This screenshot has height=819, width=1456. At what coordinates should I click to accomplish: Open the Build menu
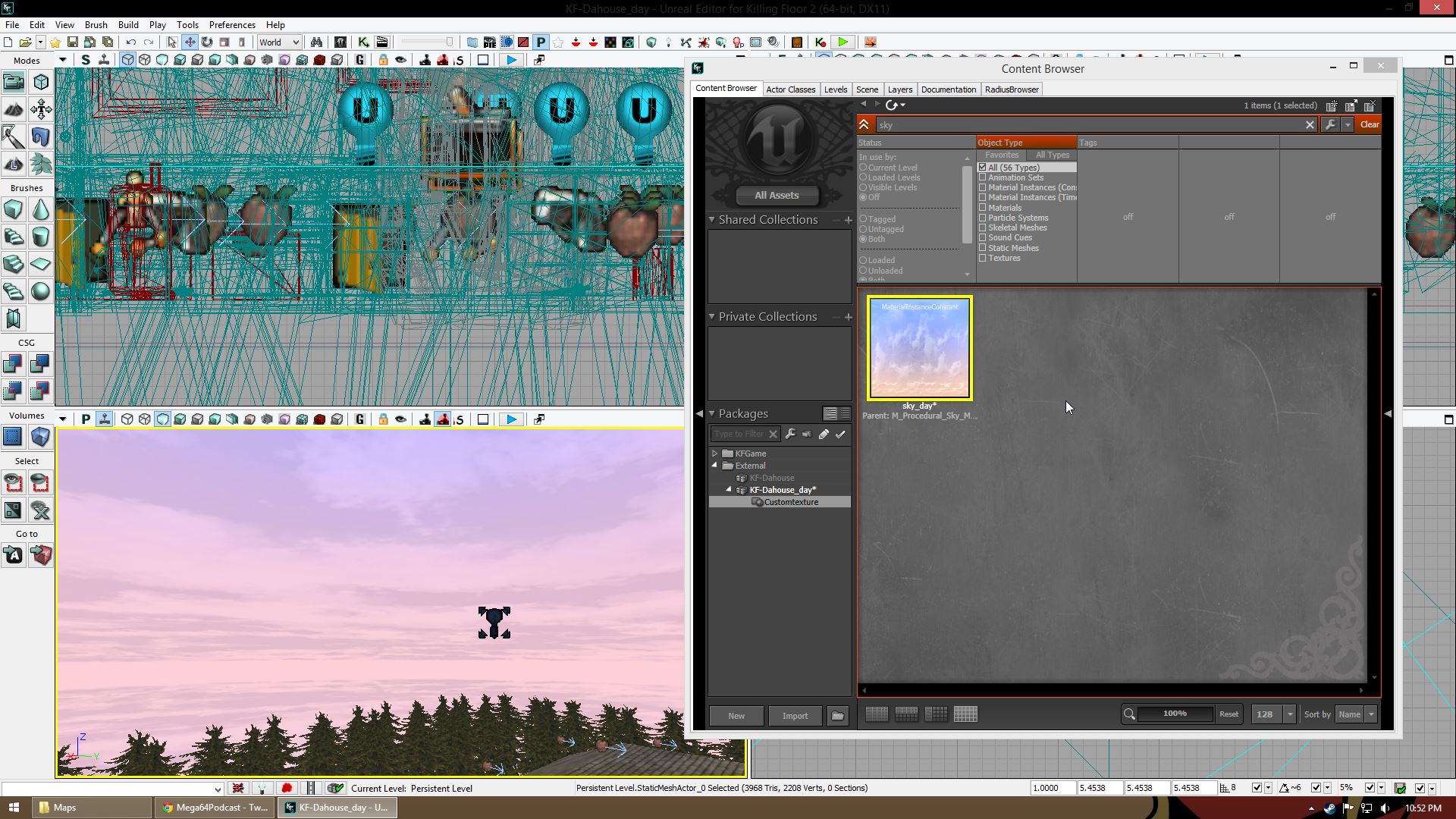tap(127, 24)
